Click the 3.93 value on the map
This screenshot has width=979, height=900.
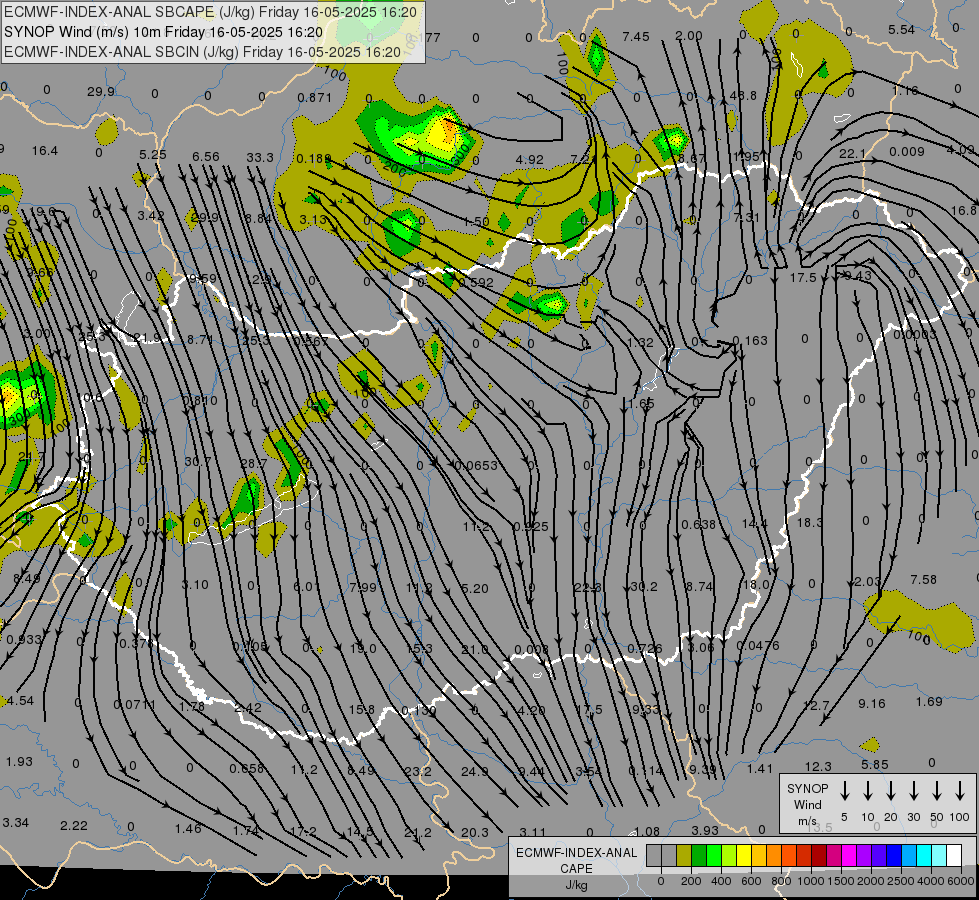pyautogui.click(x=705, y=830)
